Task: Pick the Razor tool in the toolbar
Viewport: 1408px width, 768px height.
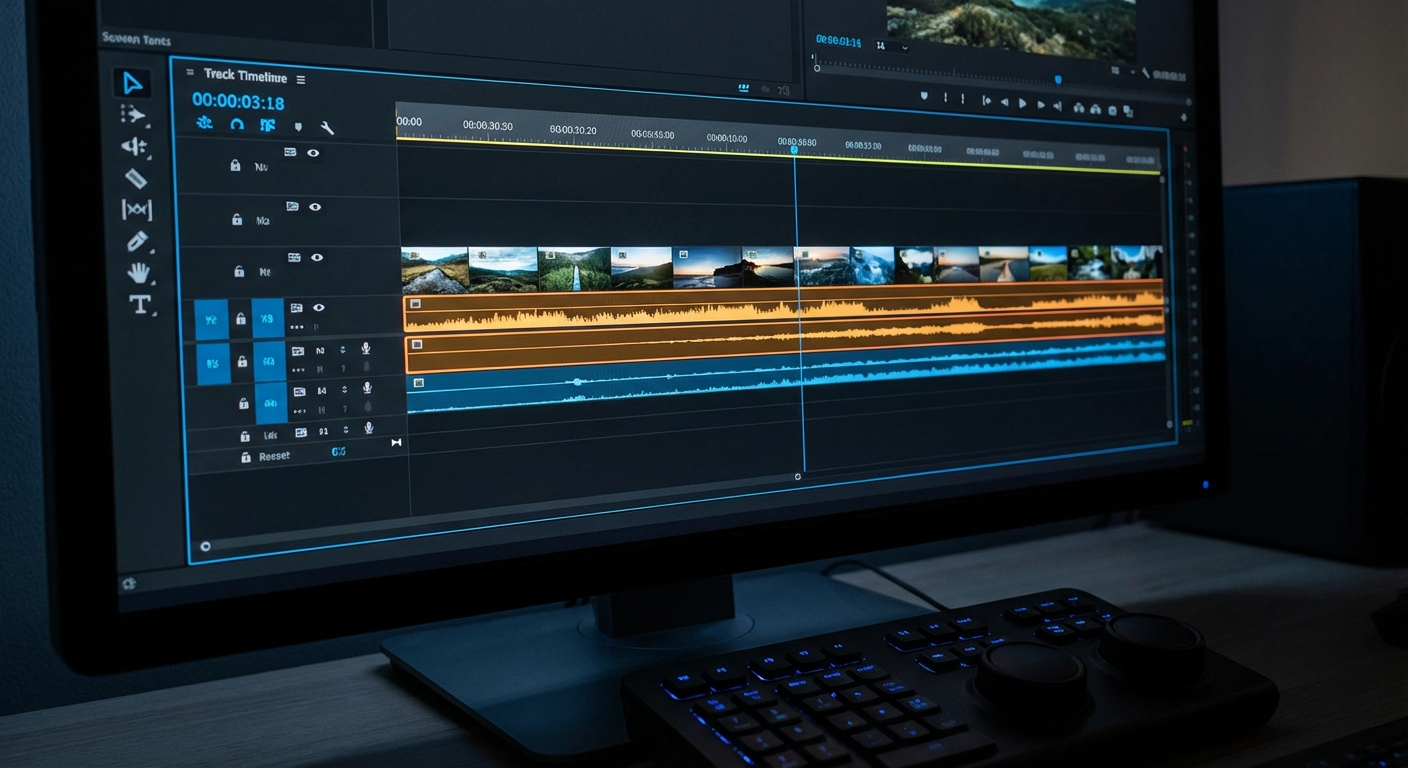Action: [136, 179]
